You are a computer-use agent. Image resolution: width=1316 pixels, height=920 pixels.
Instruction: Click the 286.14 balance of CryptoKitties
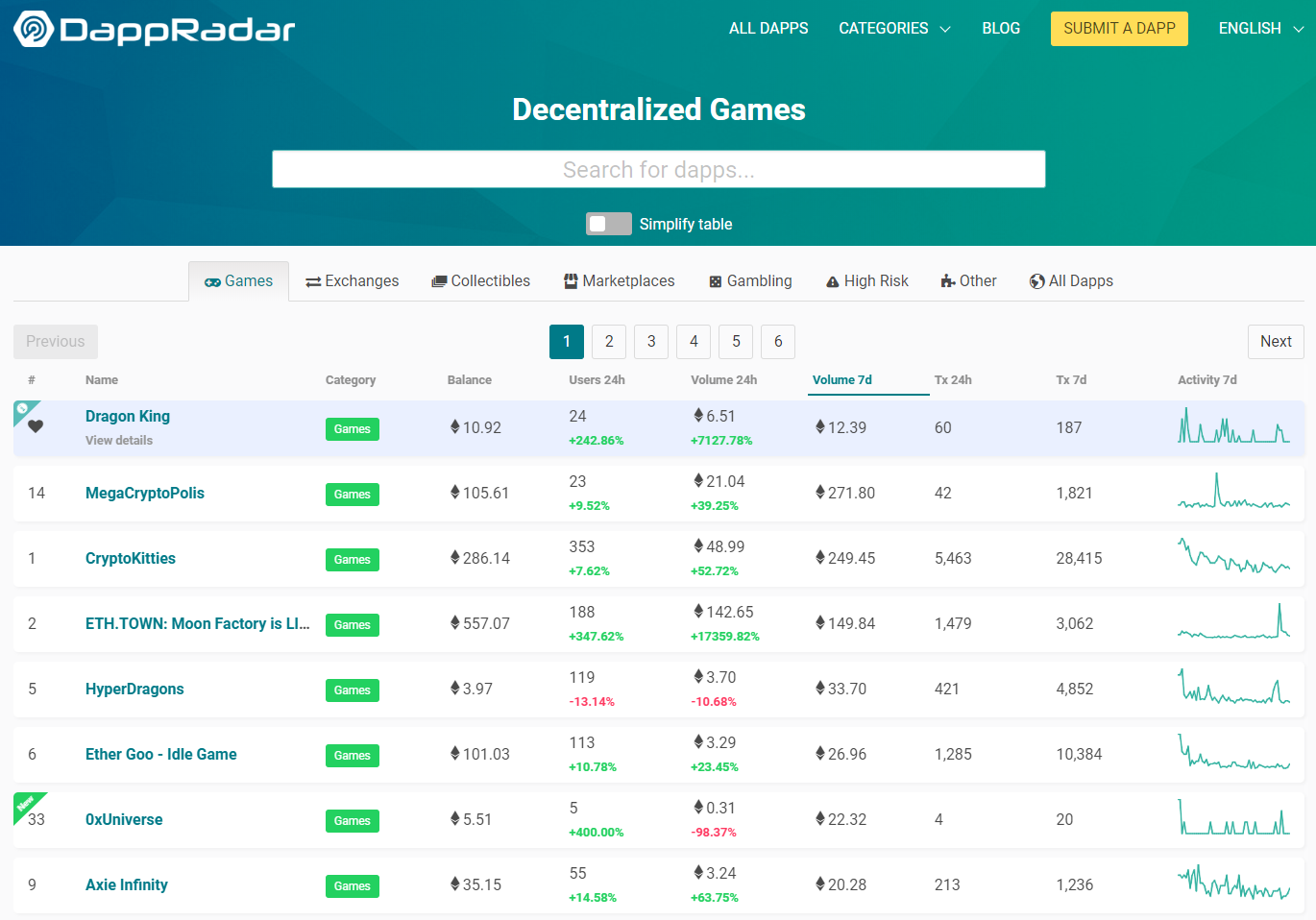(480, 558)
